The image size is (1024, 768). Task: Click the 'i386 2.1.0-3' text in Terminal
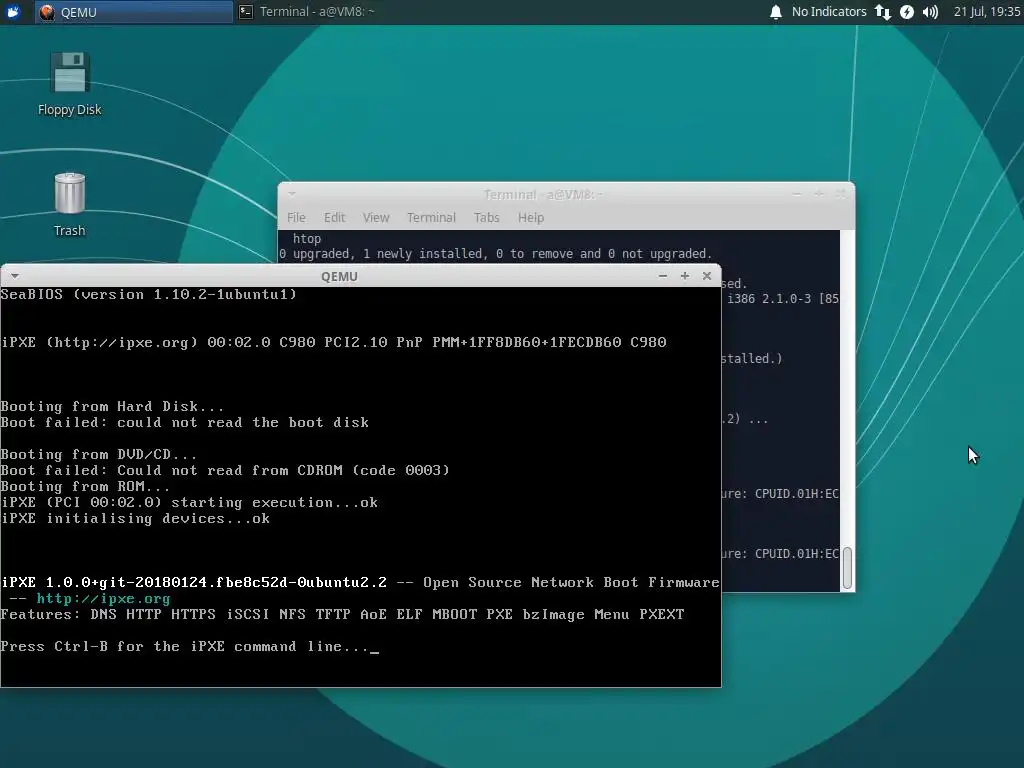pyautogui.click(x=769, y=298)
